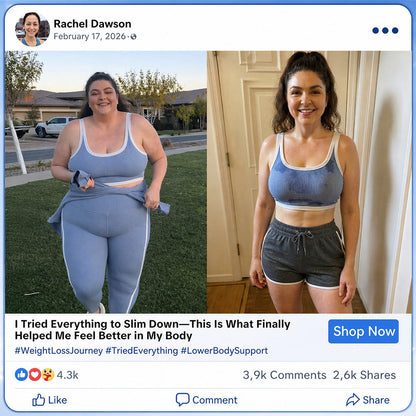Viewport: 416px width, 416px height.
Task: Click the Comment speech bubble icon
Action: [x=182, y=399]
